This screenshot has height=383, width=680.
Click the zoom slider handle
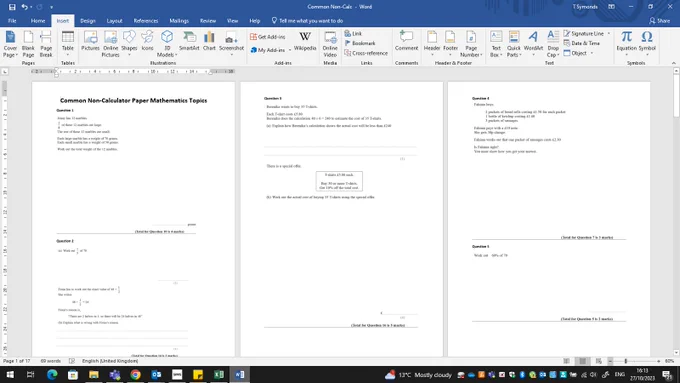[626, 361]
